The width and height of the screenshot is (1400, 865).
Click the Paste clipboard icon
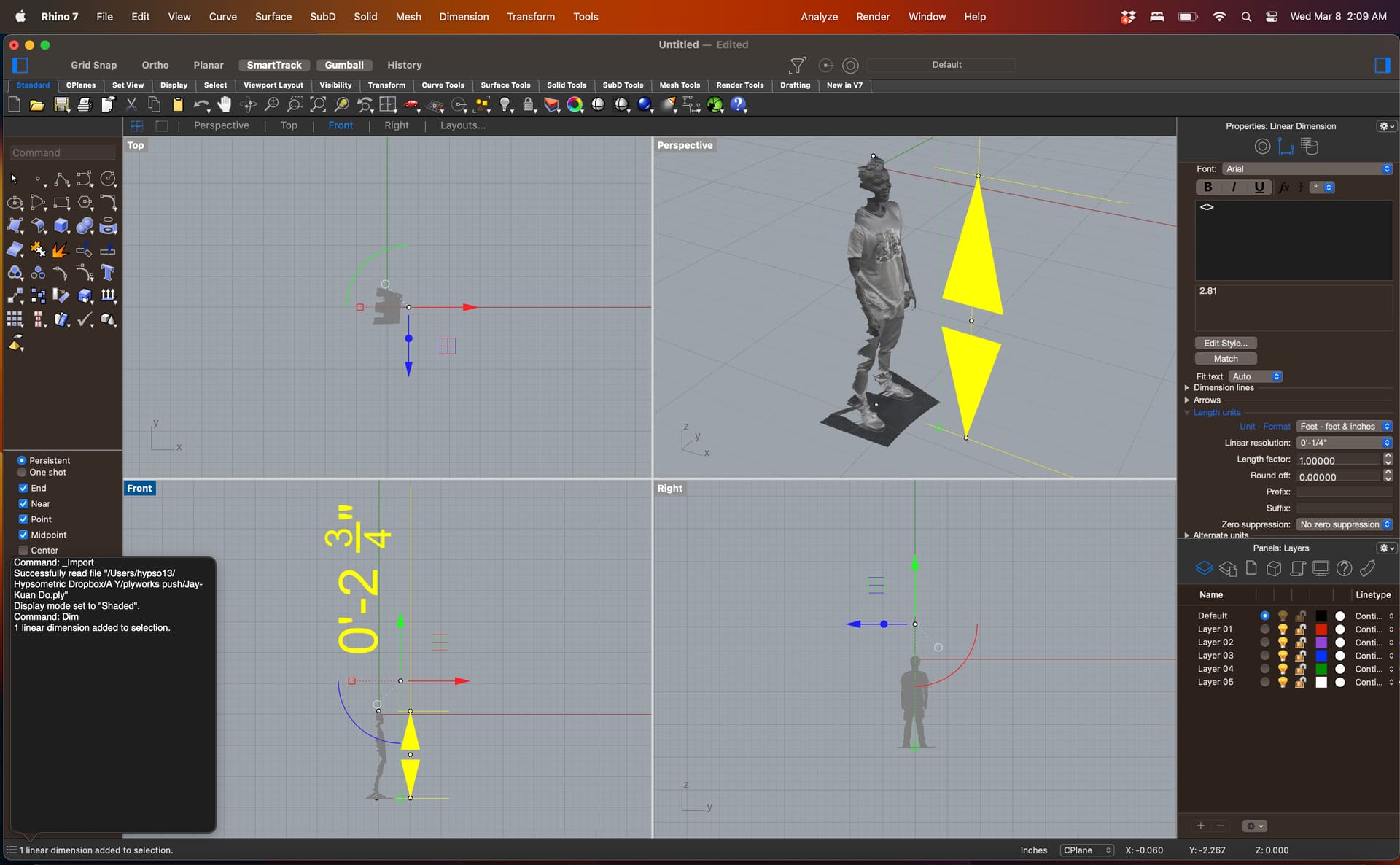point(178,105)
